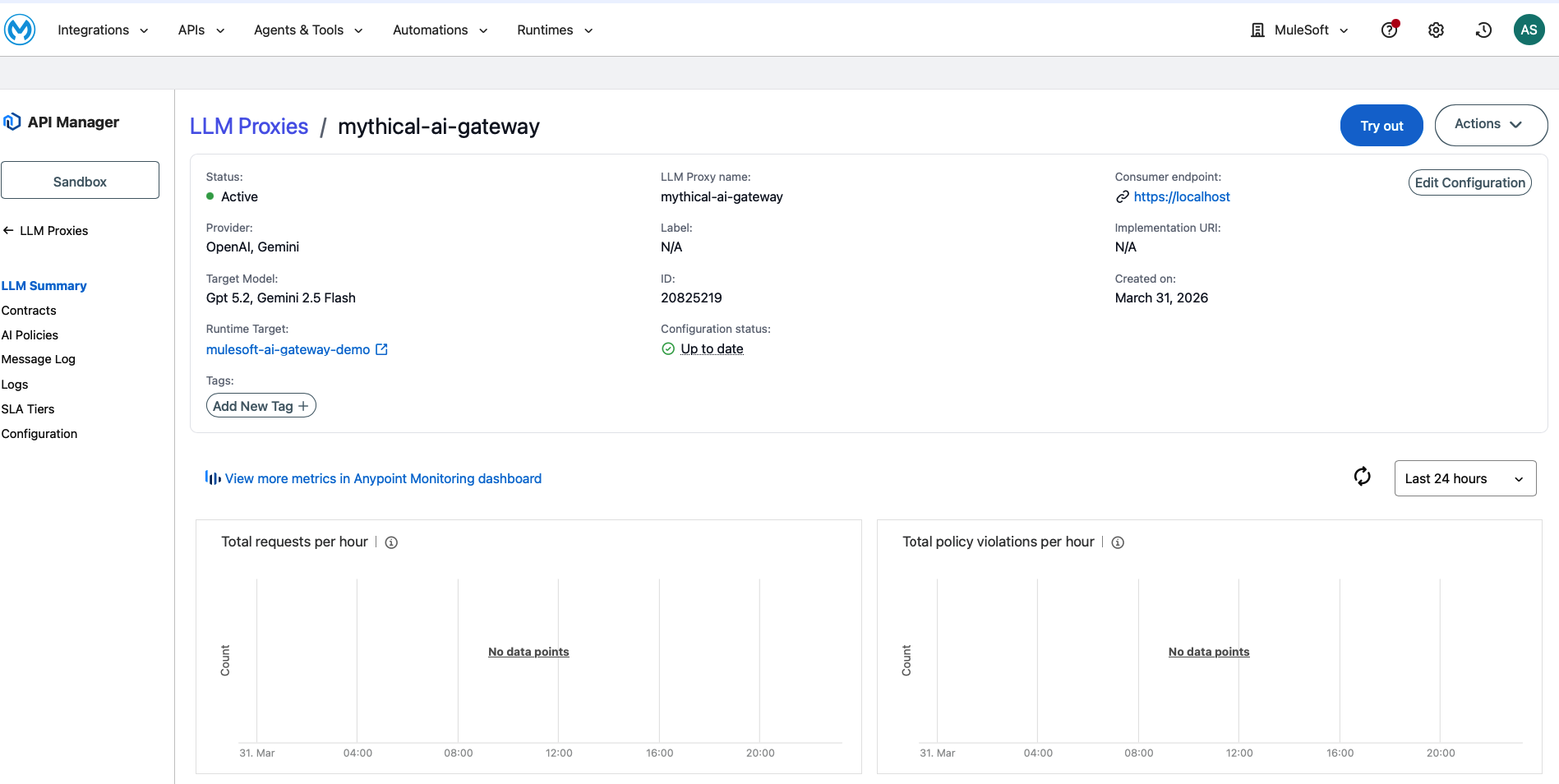Click the history clock icon

pos(1483,30)
